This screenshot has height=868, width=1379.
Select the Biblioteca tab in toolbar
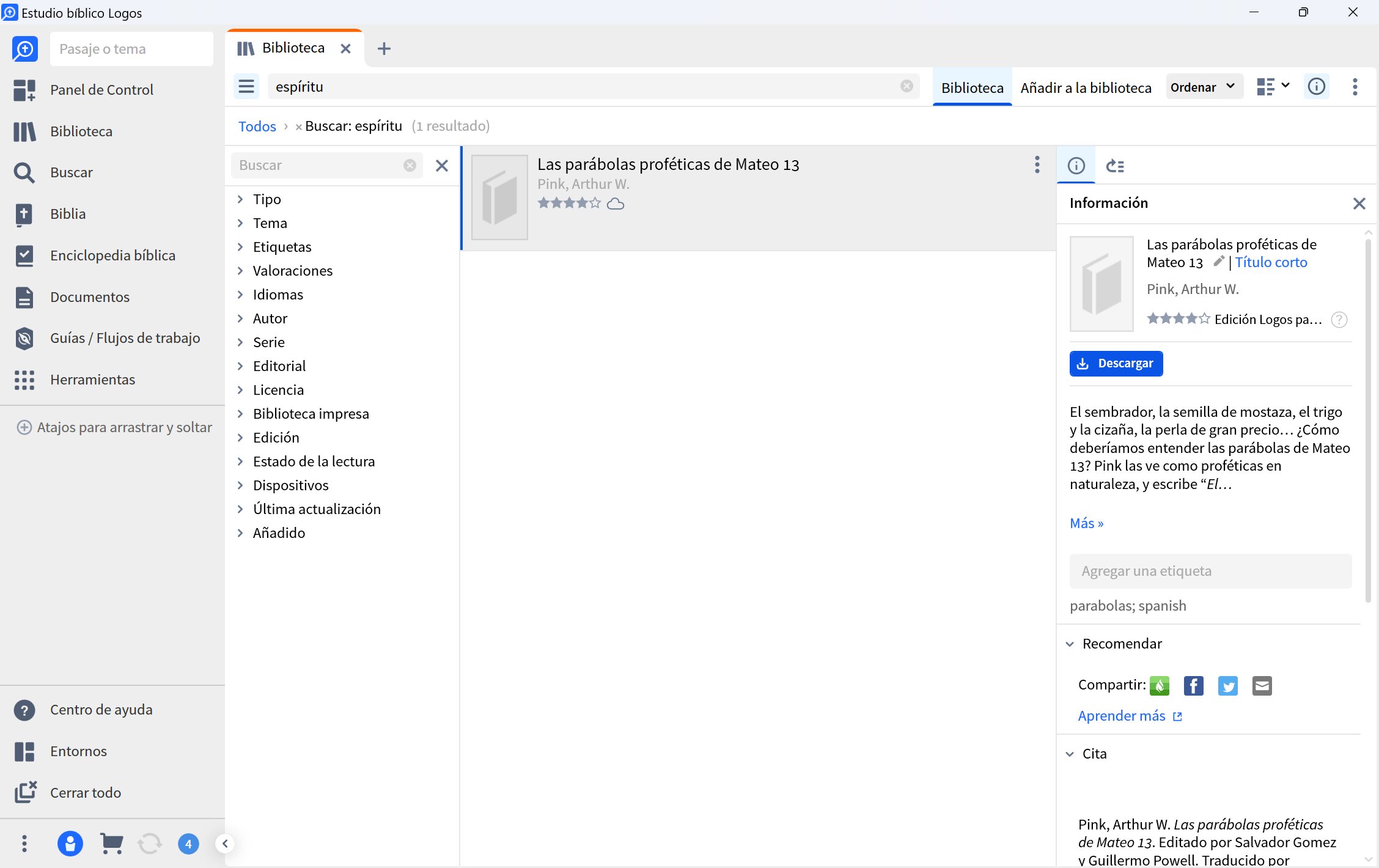click(x=973, y=87)
